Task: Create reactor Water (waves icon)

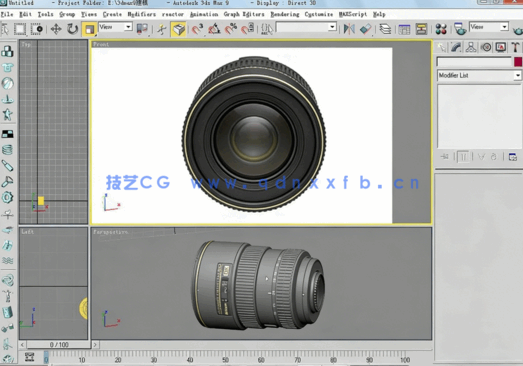Action: [x=7, y=260]
